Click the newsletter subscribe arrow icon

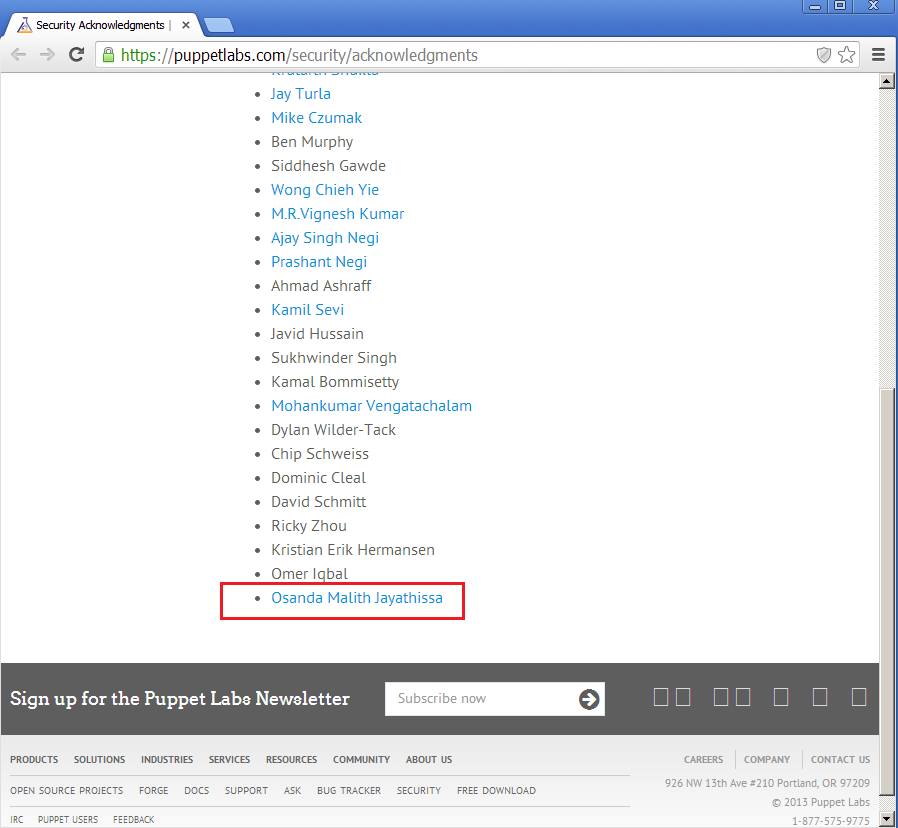click(x=589, y=698)
